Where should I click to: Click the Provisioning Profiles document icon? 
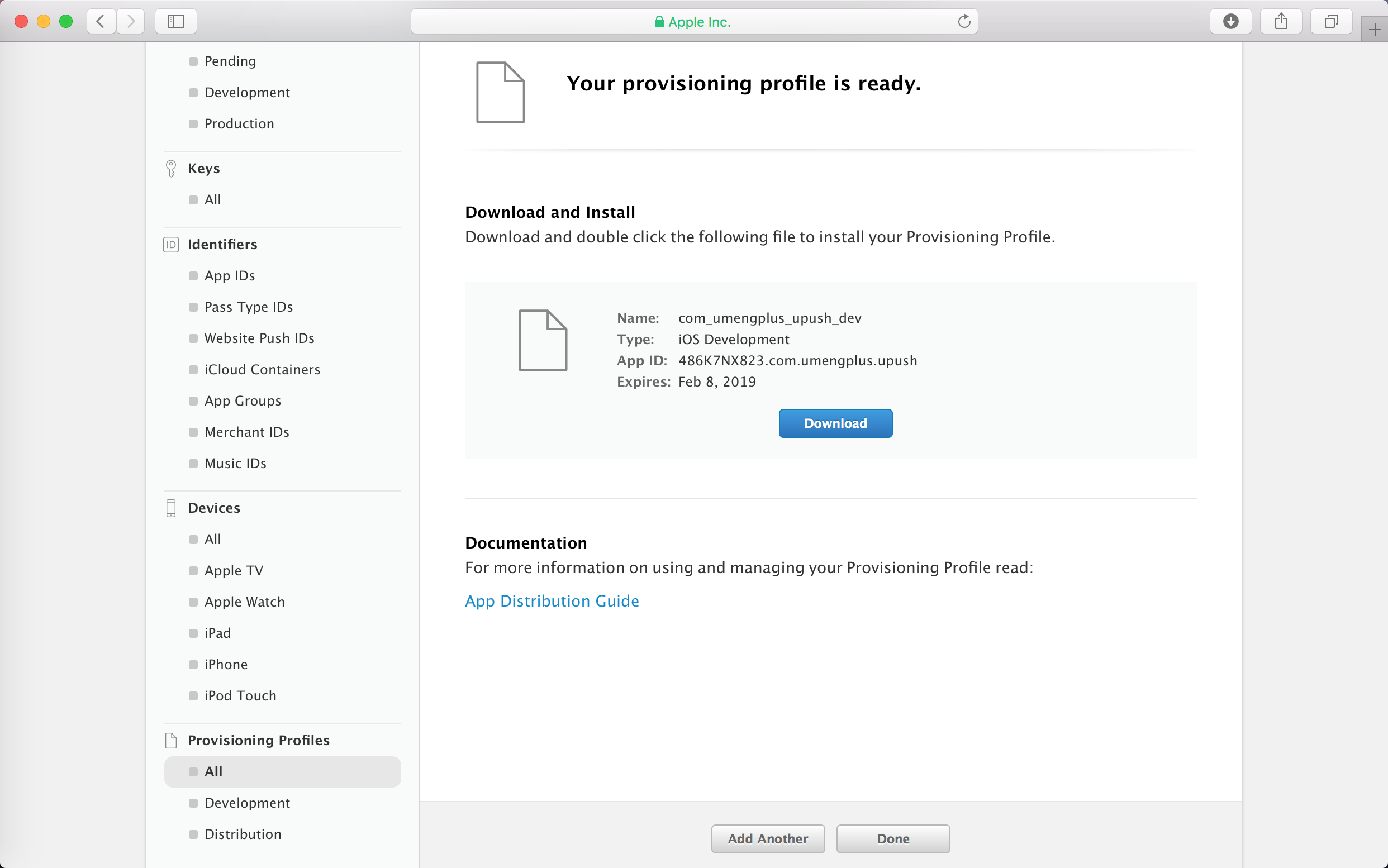(170, 741)
